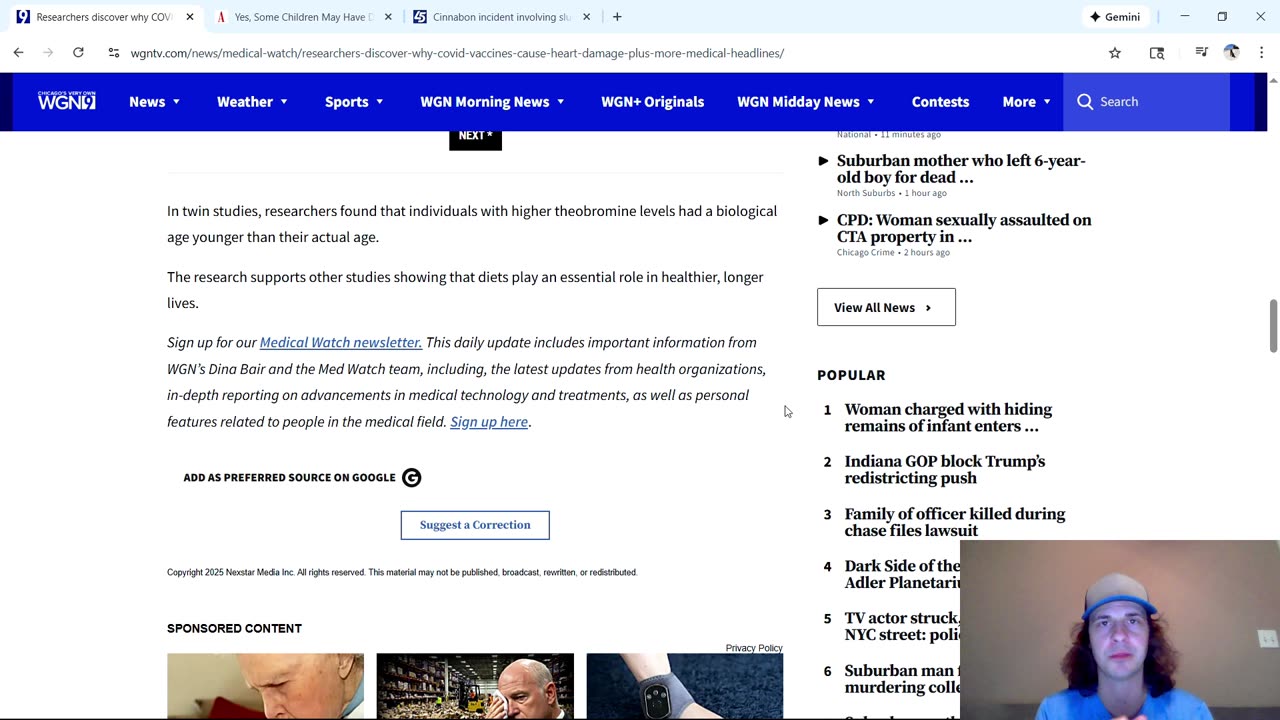This screenshot has height=720, width=1280.
Task: Click the lens search icon beside bookmark star
Action: [x=1157, y=53]
